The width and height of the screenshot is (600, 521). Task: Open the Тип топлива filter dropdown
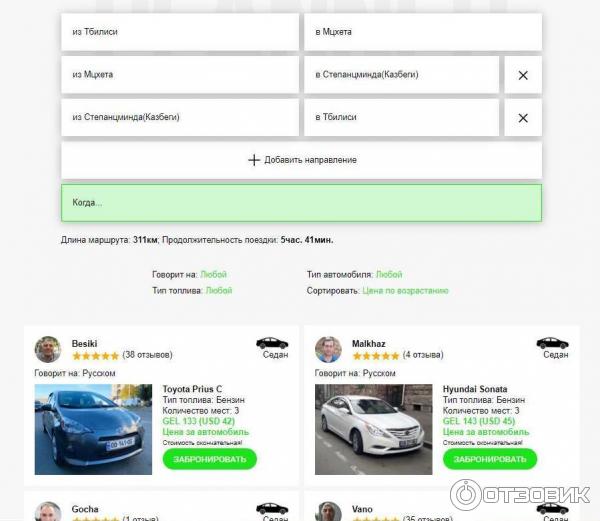coord(219,290)
